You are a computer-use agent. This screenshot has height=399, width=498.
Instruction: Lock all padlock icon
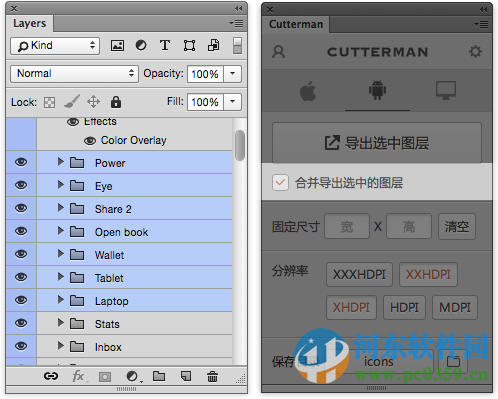pyautogui.click(x=116, y=102)
